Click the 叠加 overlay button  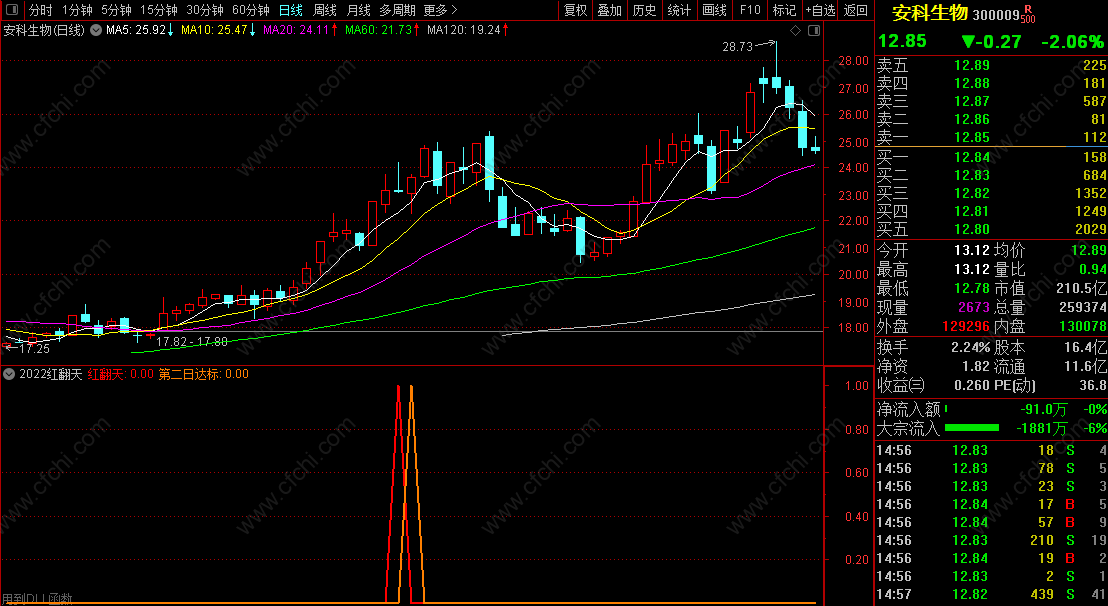610,10
